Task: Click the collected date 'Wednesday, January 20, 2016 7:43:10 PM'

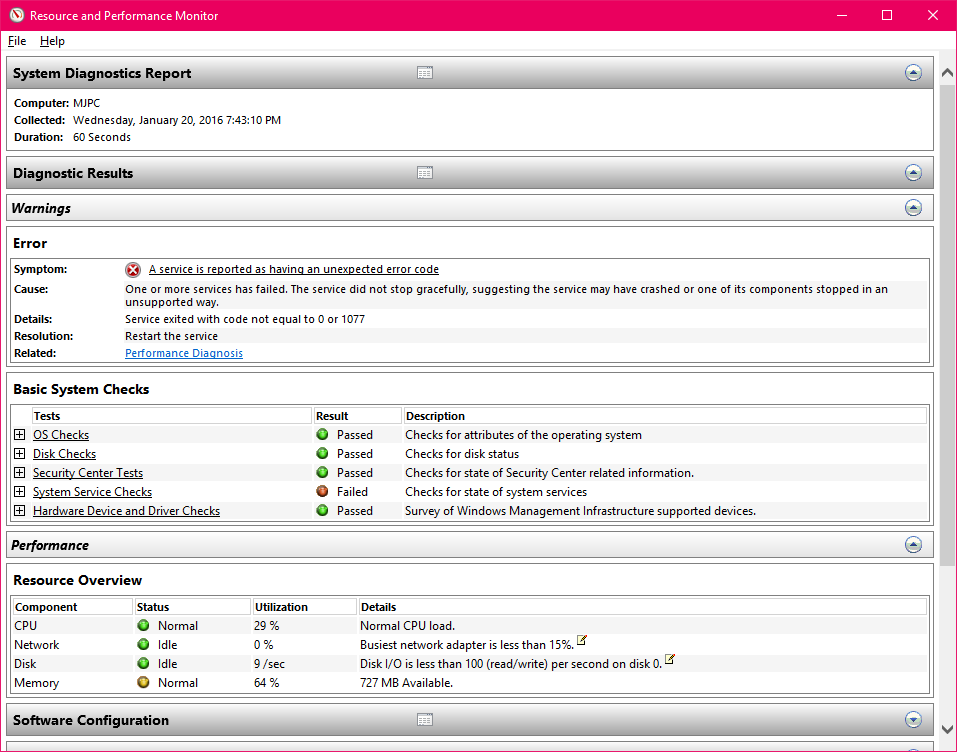Action: pyautogui.click(x=177, y=120)
